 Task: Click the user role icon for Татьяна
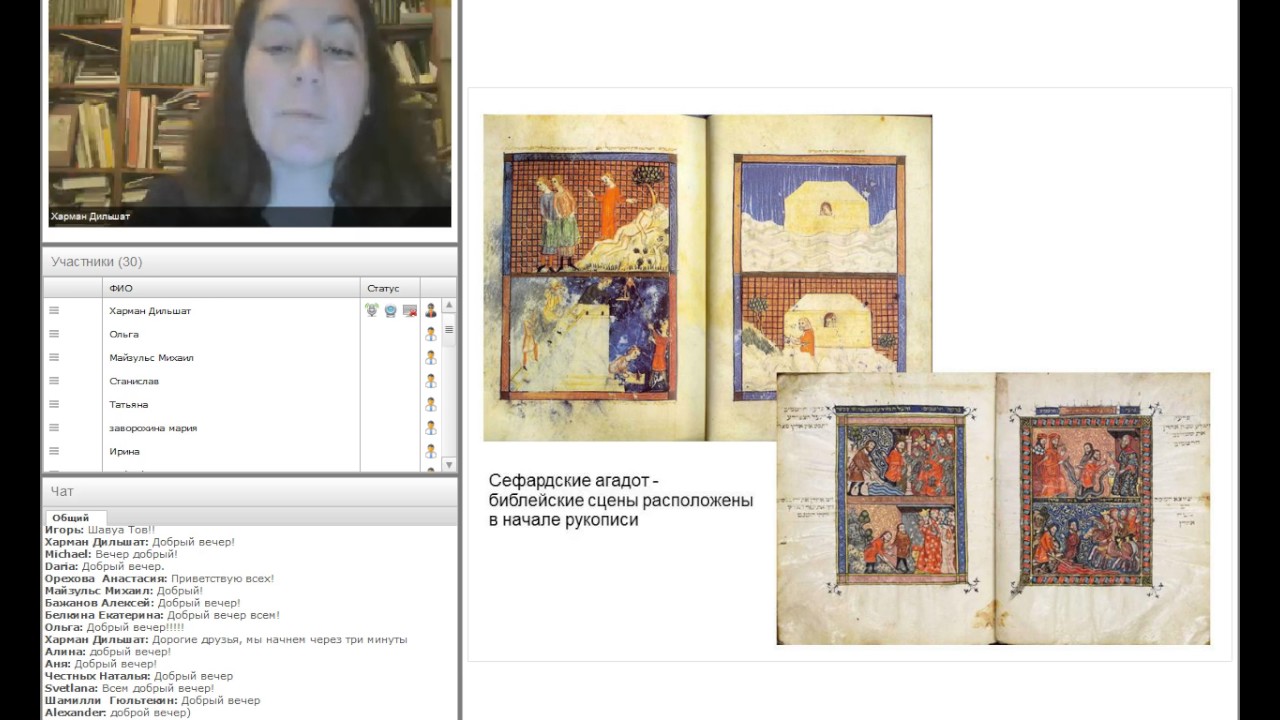click(431, 405)
